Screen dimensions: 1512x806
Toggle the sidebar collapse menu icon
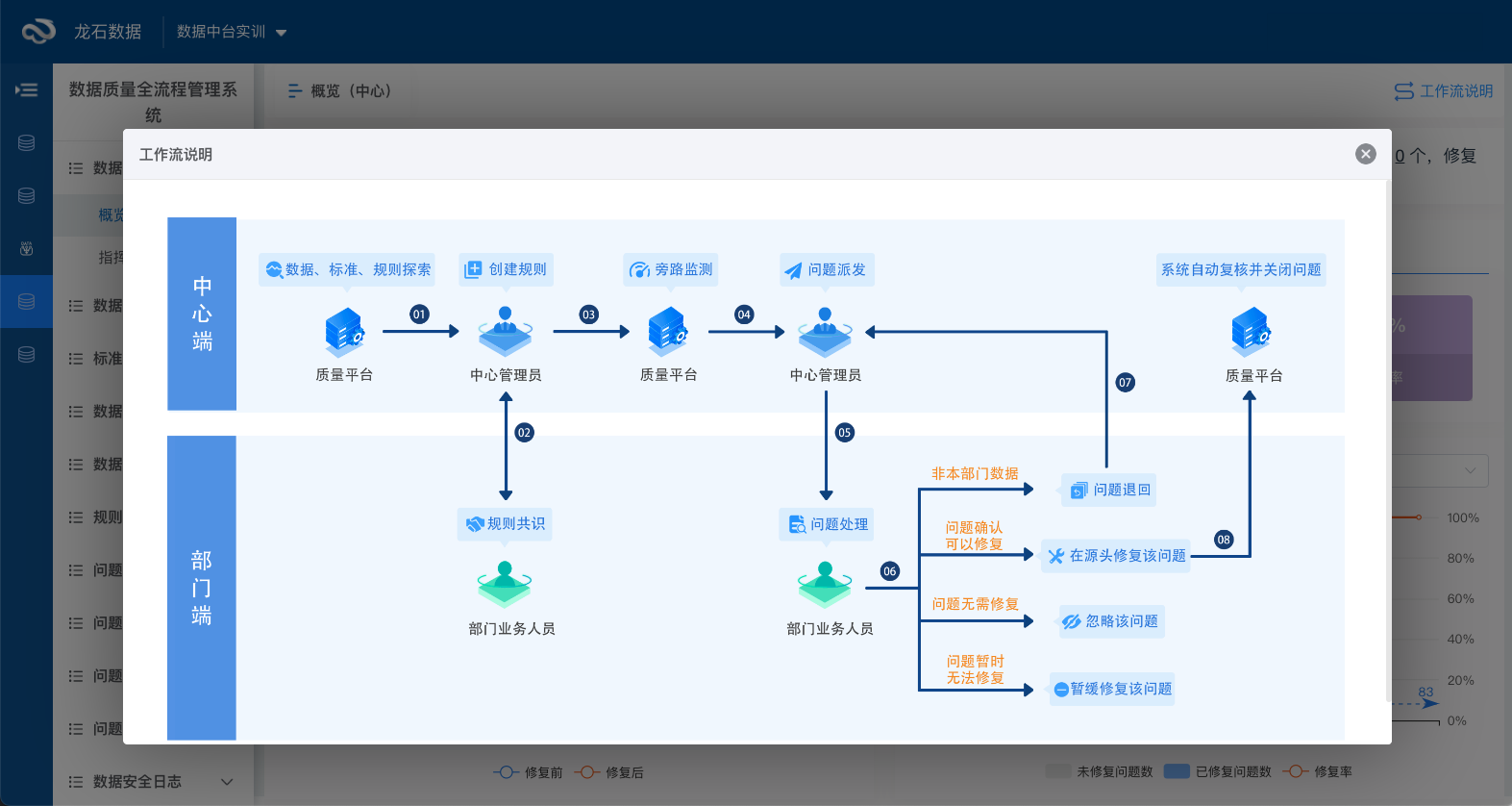pos(26,90)
